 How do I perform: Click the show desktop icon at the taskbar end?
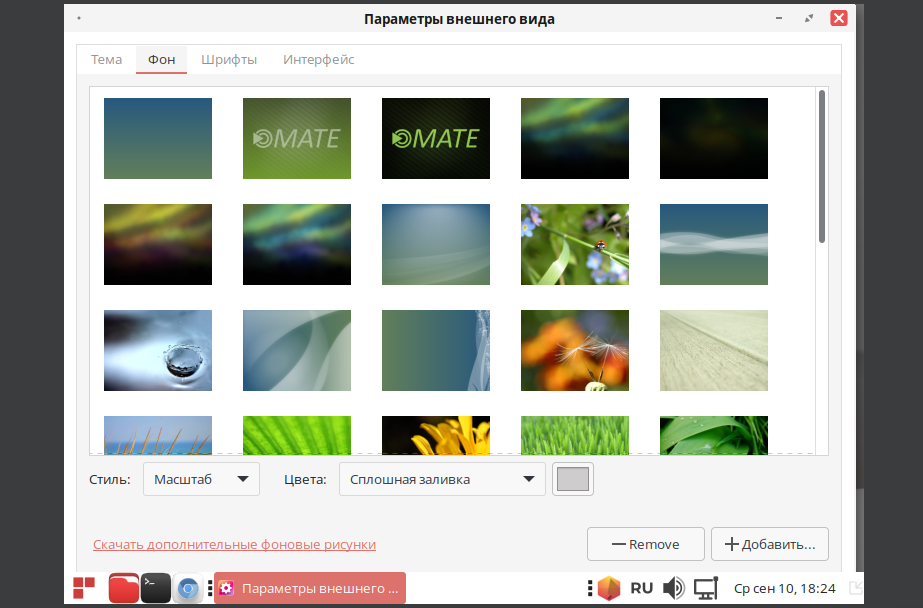(x=856, y=588)
